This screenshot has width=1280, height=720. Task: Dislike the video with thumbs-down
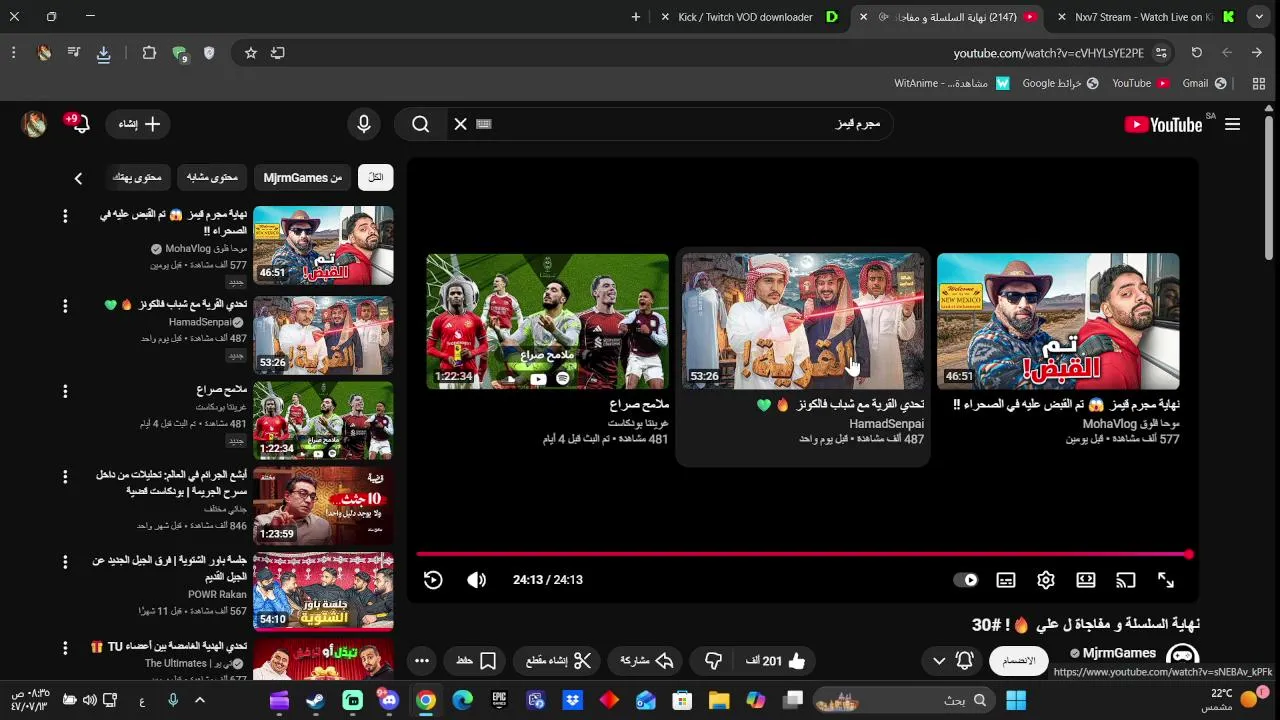(713, 661)
